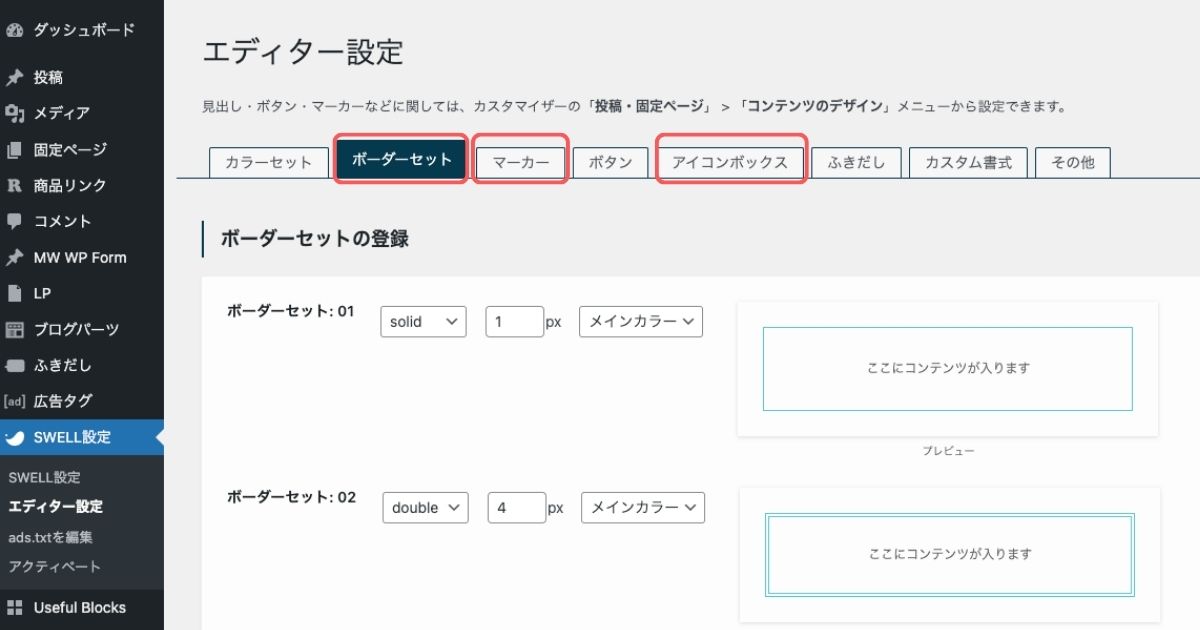Select the Border Set 02 color dropdown
Viewport: 1200px width, 630px height.
point(643,507)
